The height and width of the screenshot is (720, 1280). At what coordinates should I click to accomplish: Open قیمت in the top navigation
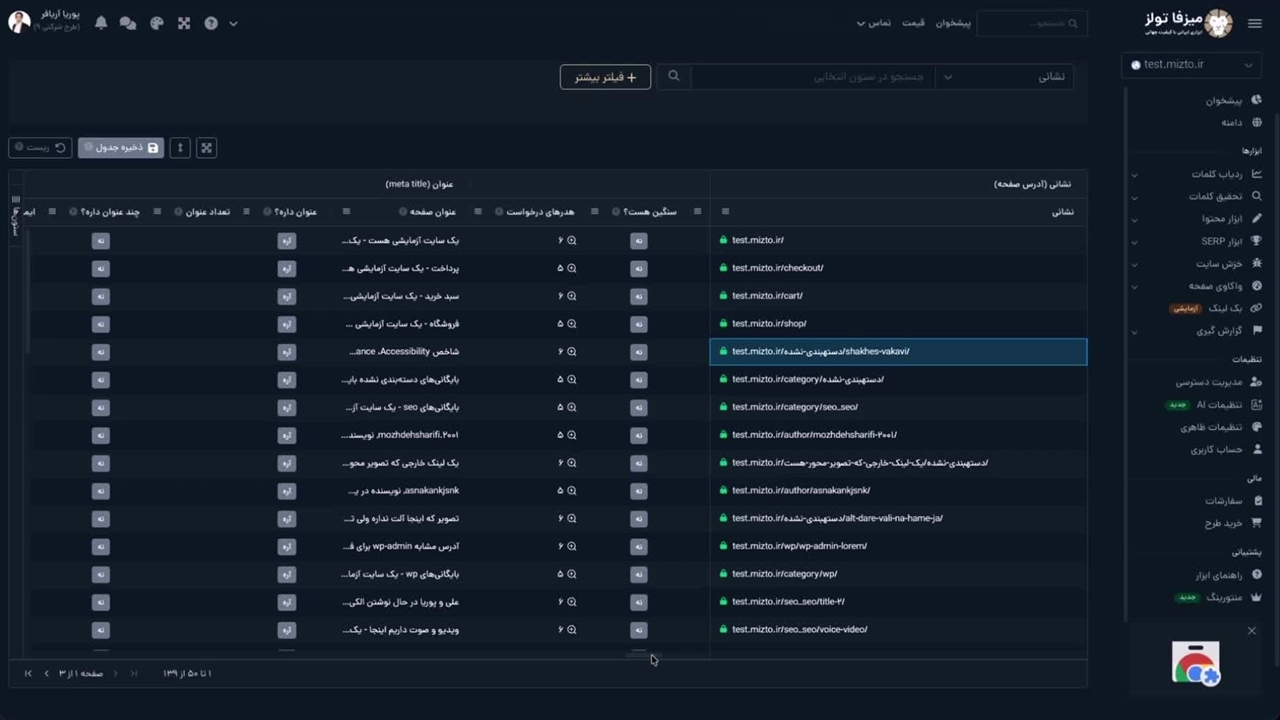coord(913,23)
